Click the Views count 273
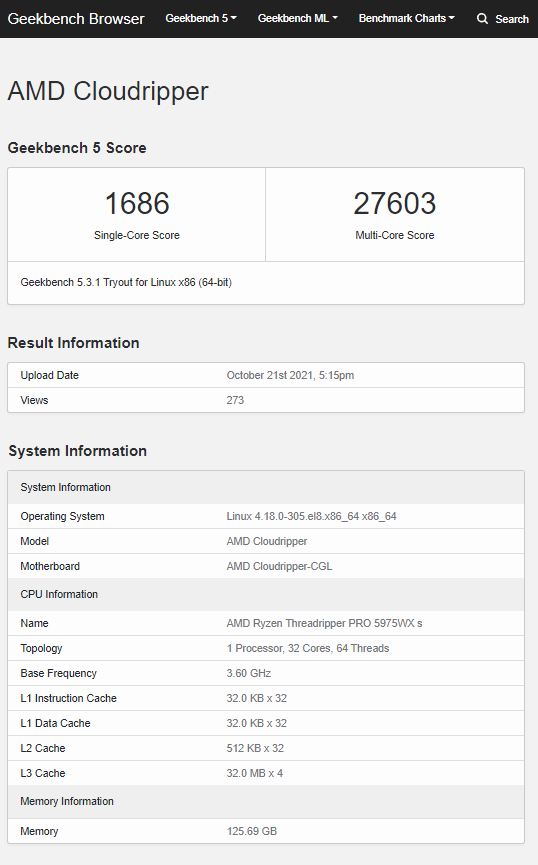Image resolution: width=538 pixels, height=865 pixels. [235, 400]
